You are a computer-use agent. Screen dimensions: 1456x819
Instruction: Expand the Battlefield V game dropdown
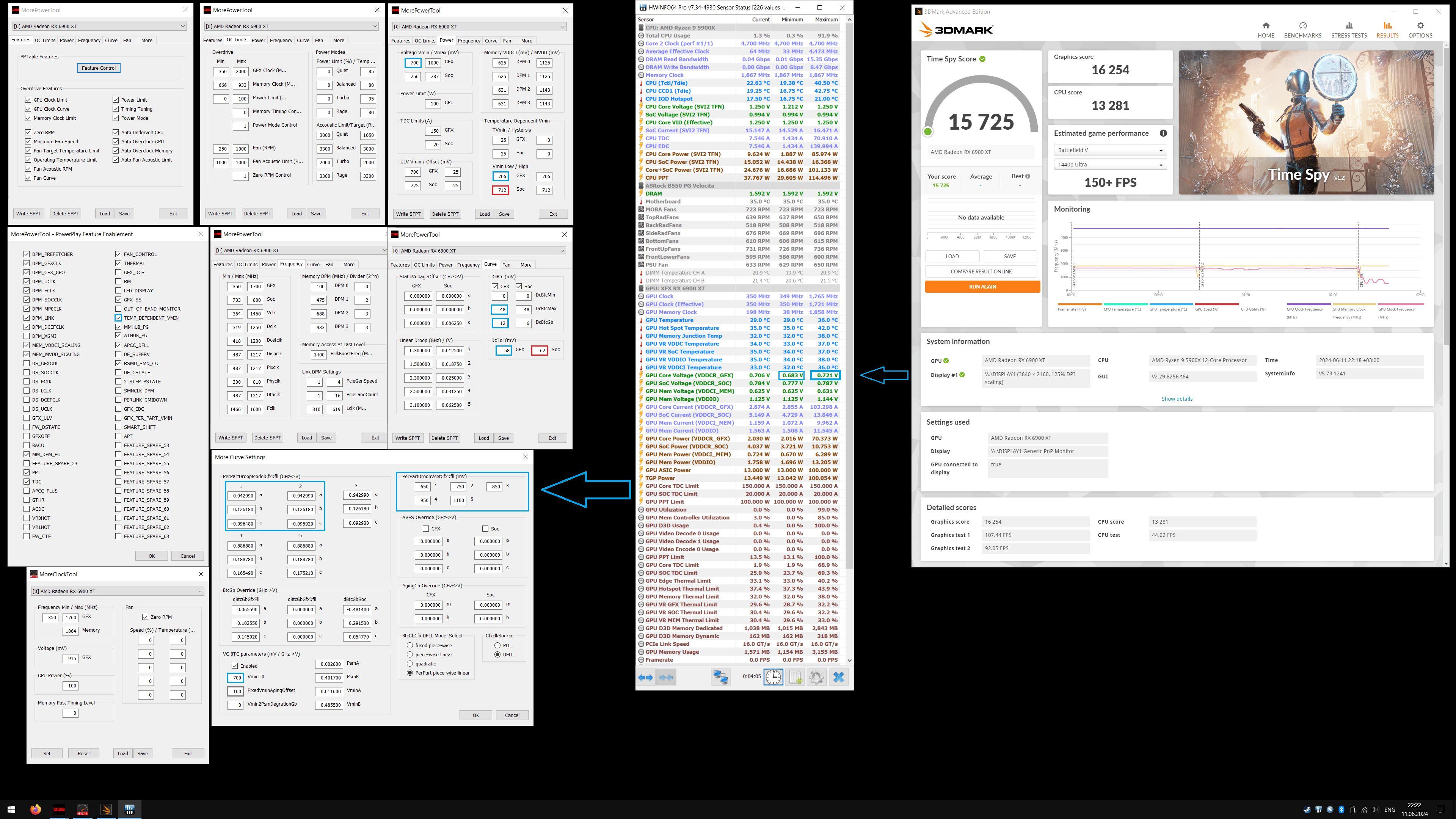tap(1110, 151)
